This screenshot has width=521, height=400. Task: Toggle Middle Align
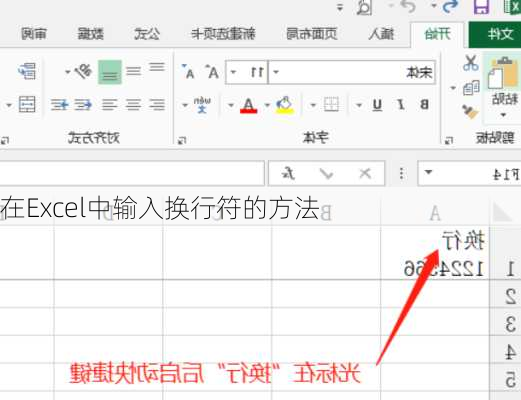134,71
